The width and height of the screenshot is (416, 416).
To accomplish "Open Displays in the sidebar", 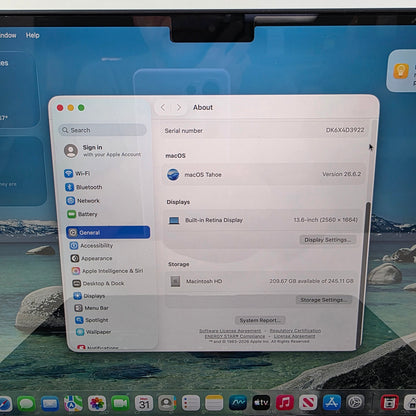I will click(x=89, y=296).
